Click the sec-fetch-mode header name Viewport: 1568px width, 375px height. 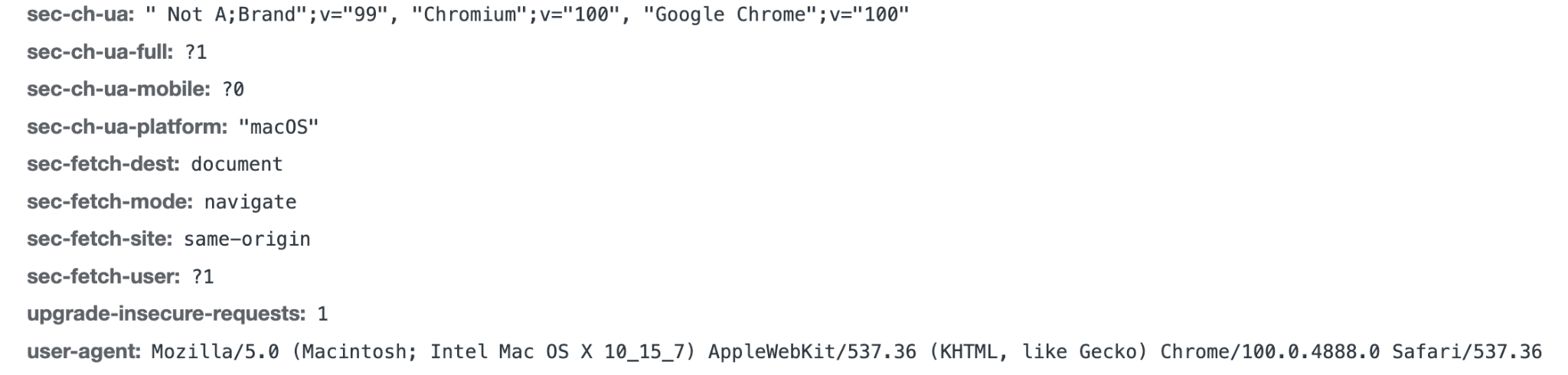click(x=109, y=202)
